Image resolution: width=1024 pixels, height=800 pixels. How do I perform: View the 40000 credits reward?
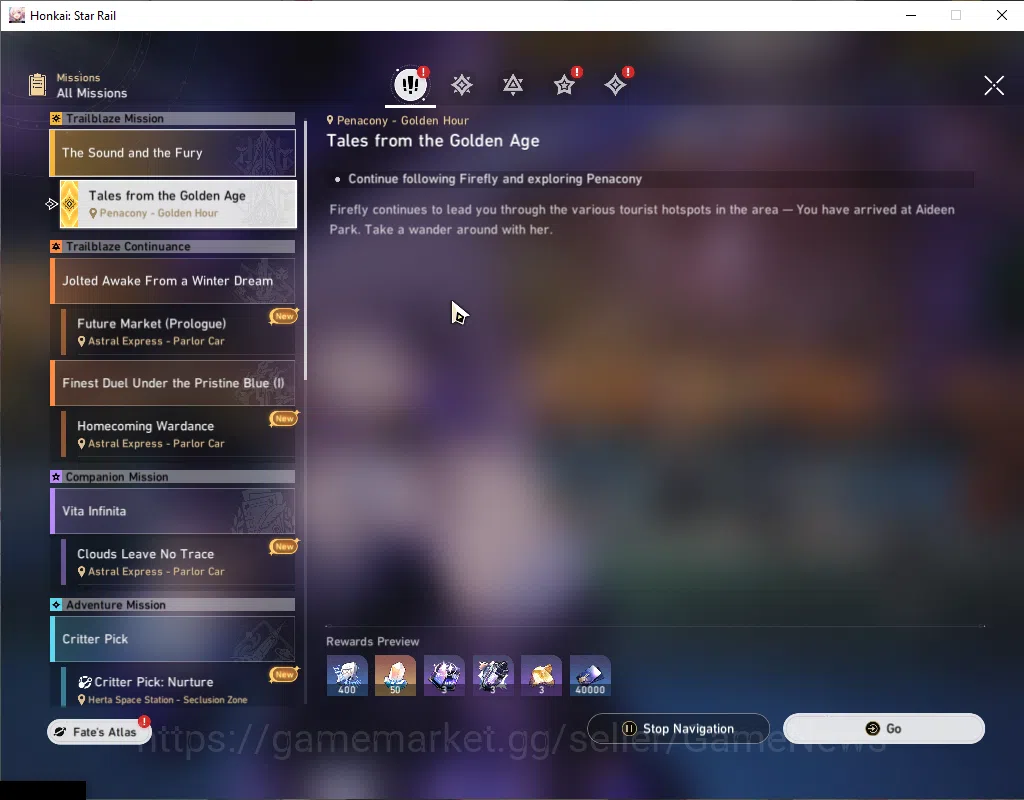pos(590,676)
